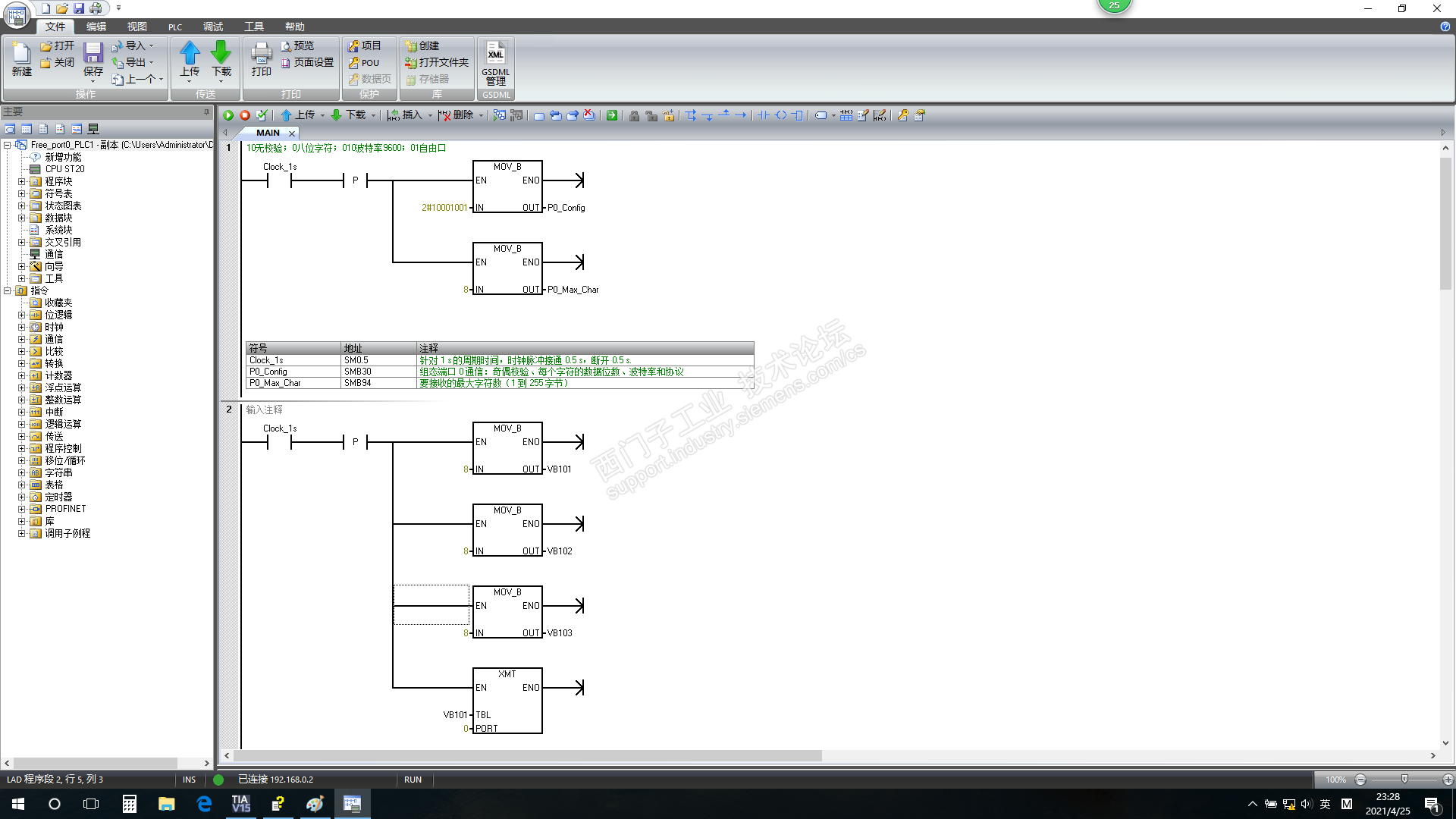The height and width of the screenshot is (819, 1456).
Task: Collapse the 指令 tree node
Action: pos(8,290)
